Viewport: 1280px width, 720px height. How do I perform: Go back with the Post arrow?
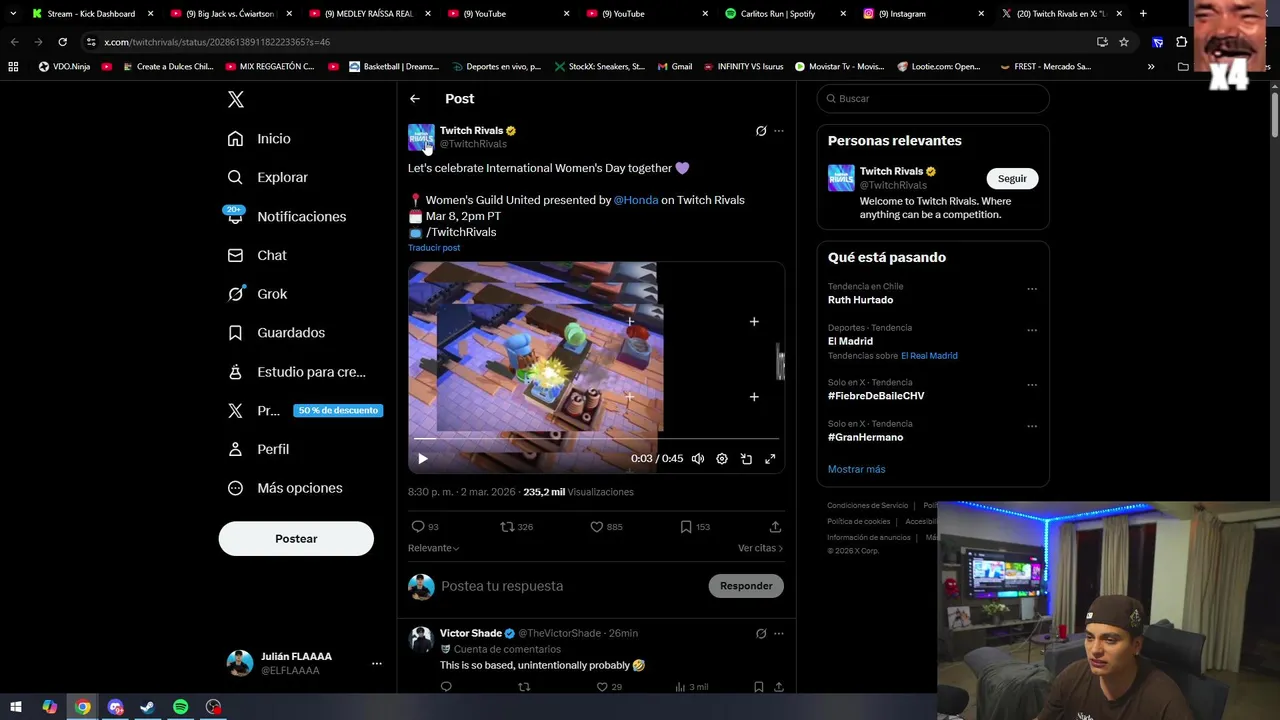point(415,99)
